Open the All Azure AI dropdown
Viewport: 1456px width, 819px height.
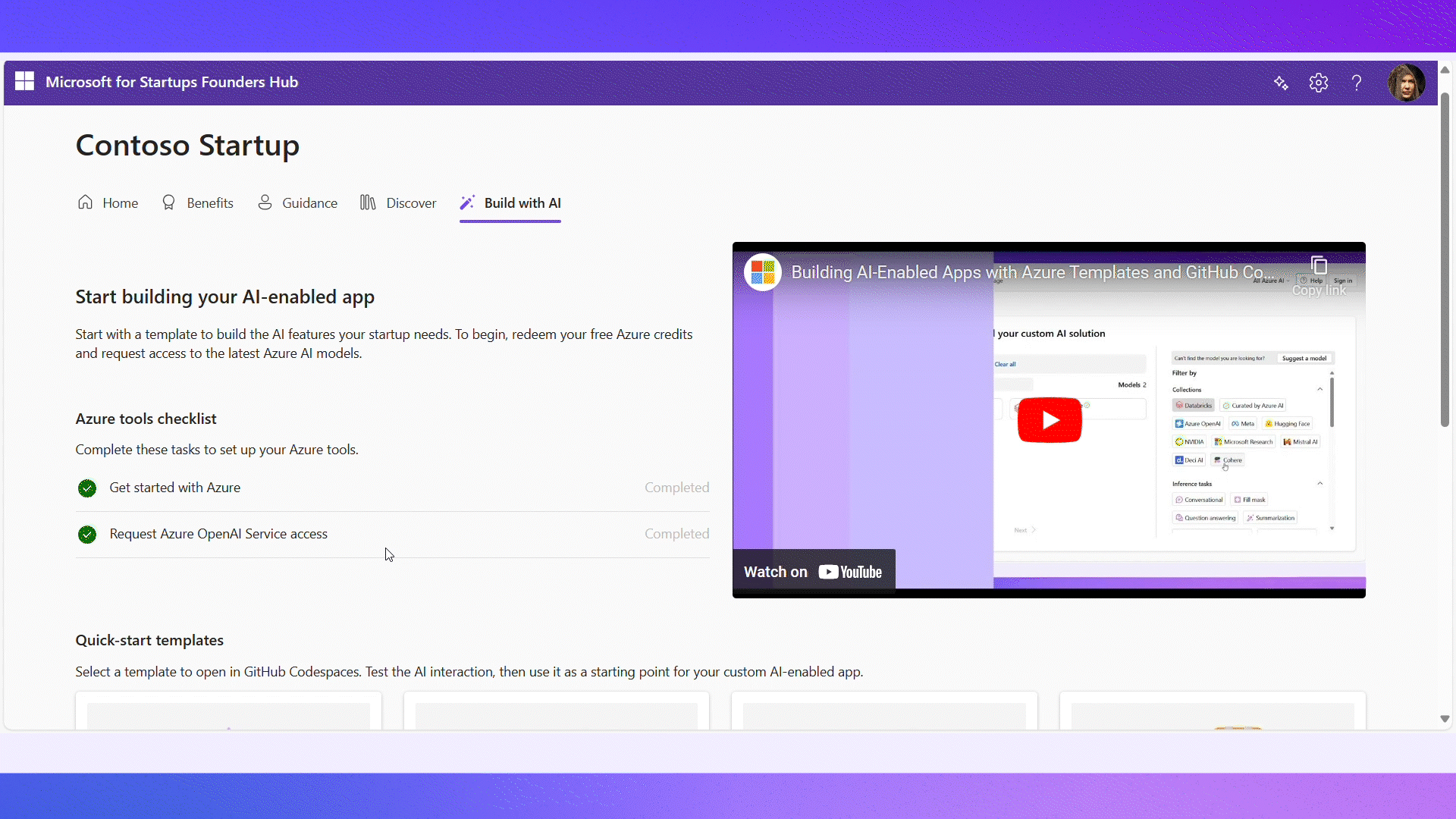click(x=1271, y=281)
